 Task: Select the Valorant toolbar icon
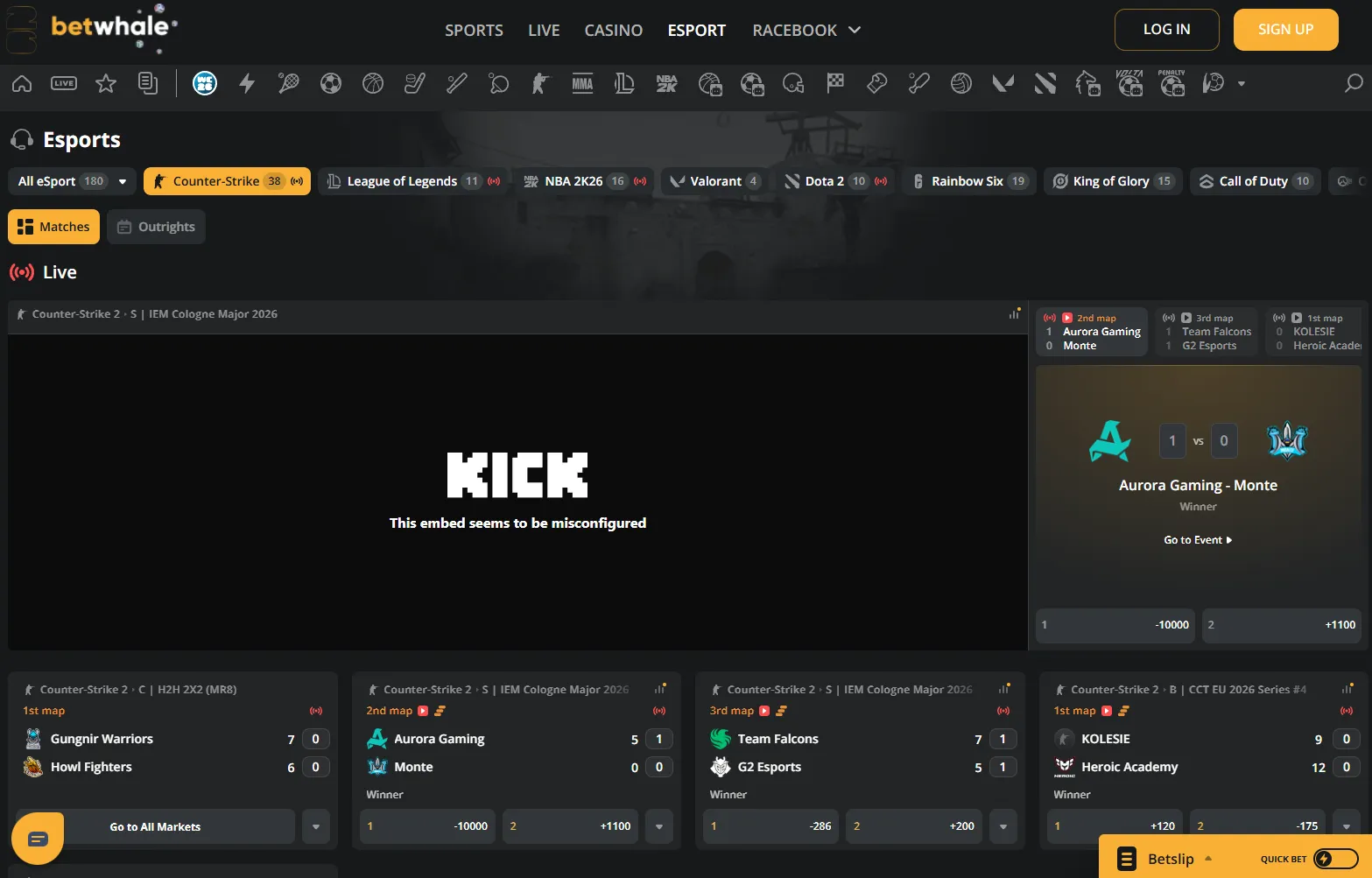(1003, 83)
